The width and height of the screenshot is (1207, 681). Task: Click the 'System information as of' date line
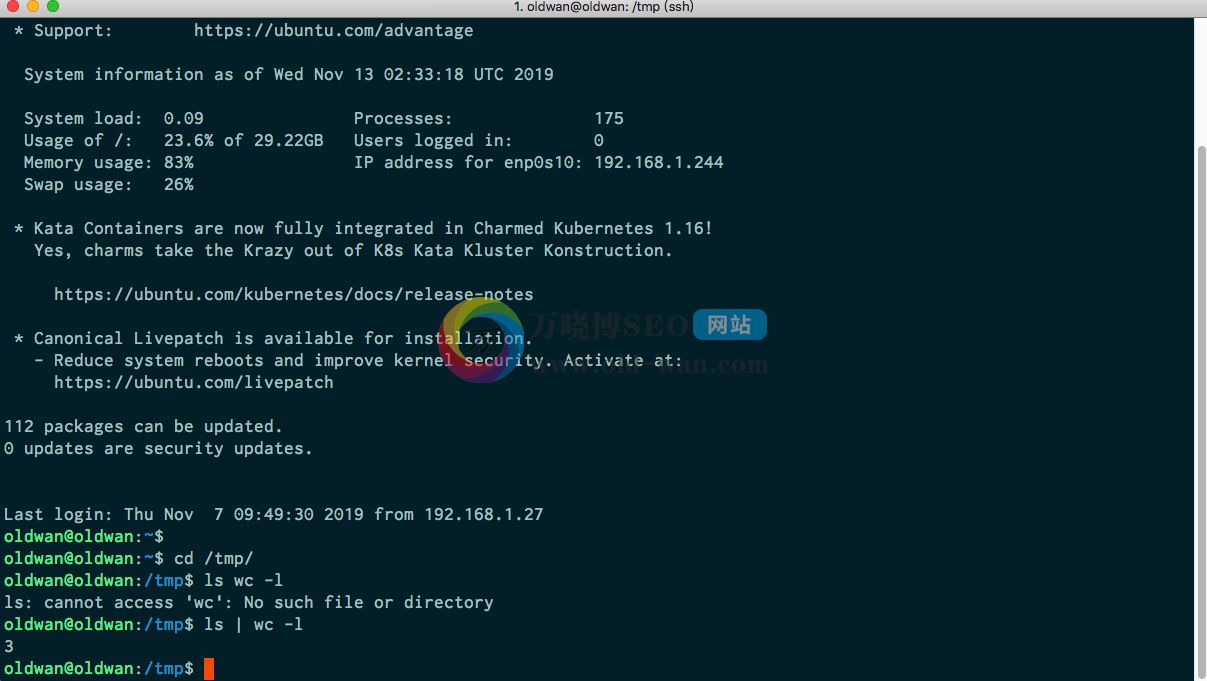click(289, 75)
